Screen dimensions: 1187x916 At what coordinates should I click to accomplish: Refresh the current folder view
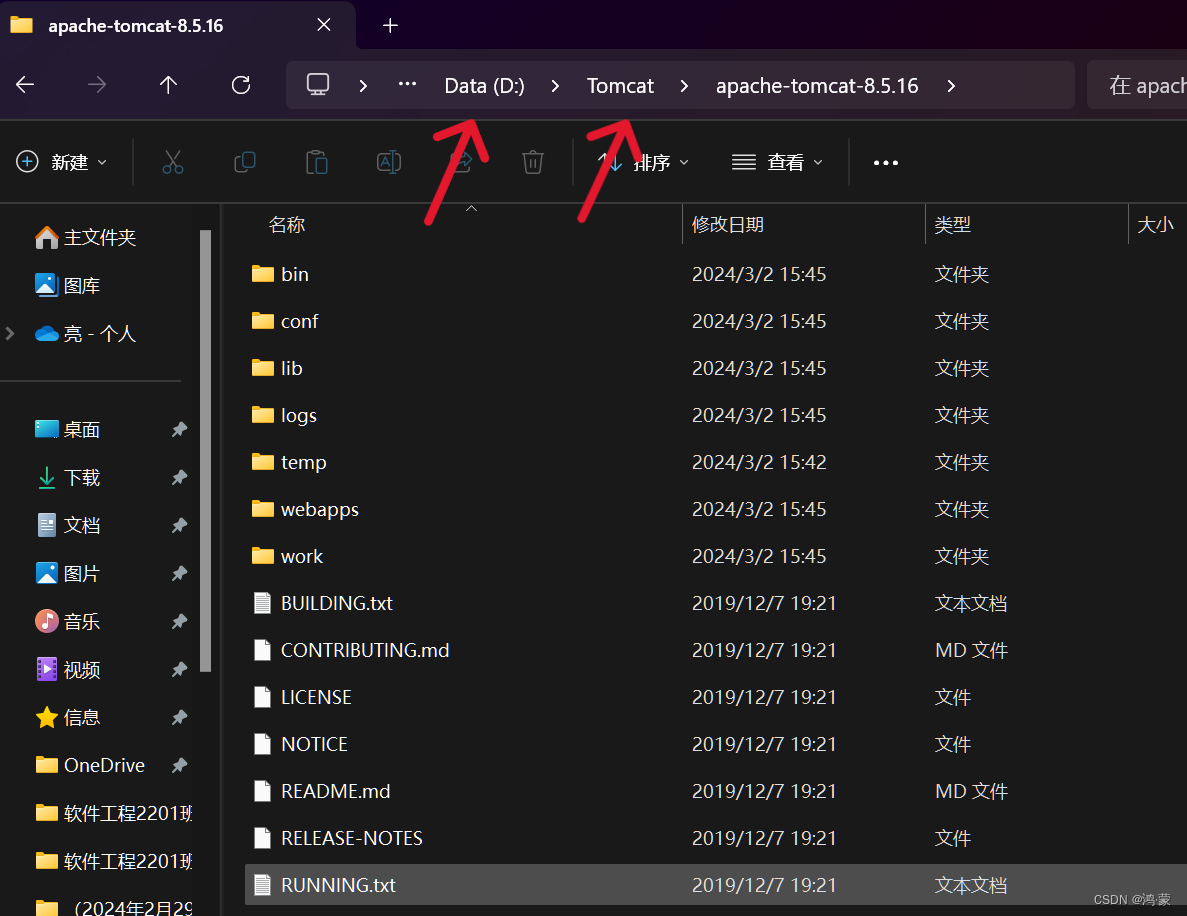[241, 85]
